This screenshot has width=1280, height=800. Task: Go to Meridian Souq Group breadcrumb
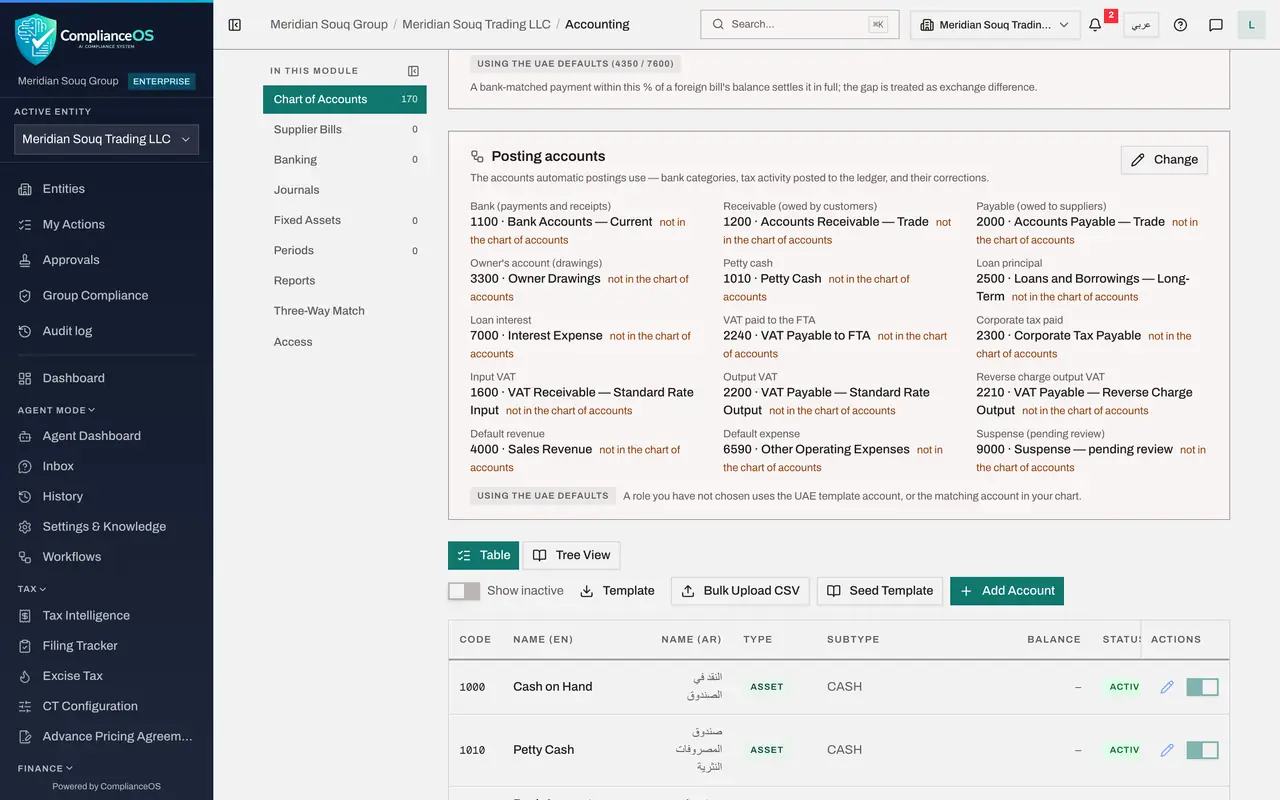pyautogui.click(x=329, y=25)
